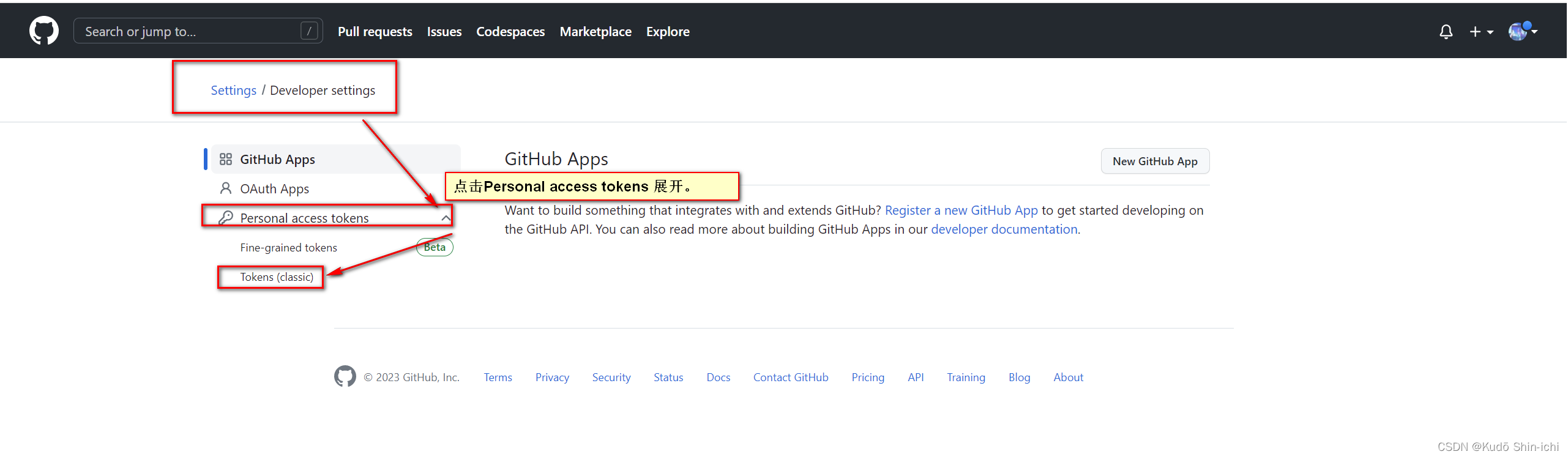This screenshot has width=1568, height=457.
Task: Go back to Settings breadcrumb link
Action: pos(233,91)
